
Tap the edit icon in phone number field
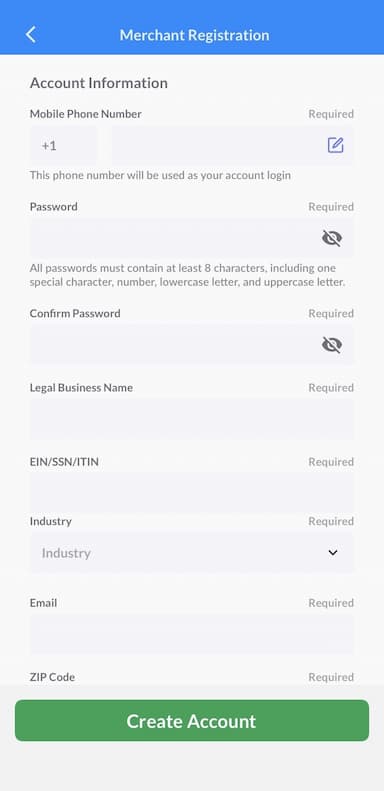click(336, 145)
